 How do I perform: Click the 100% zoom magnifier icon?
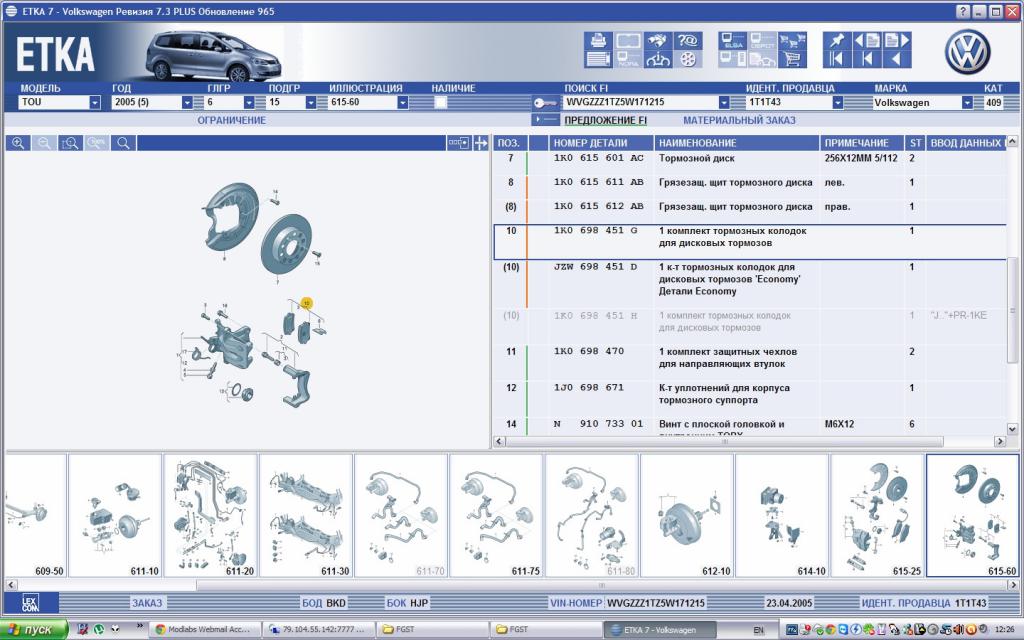click(97, 143)
